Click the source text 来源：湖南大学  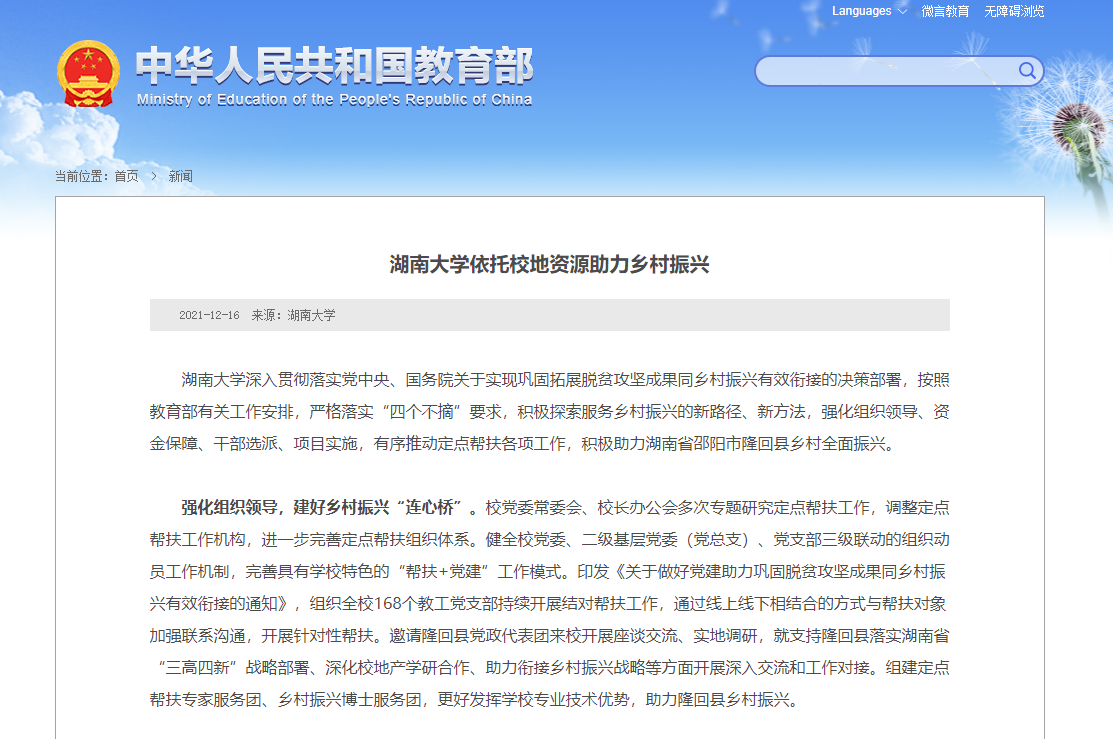click(293, 315)
